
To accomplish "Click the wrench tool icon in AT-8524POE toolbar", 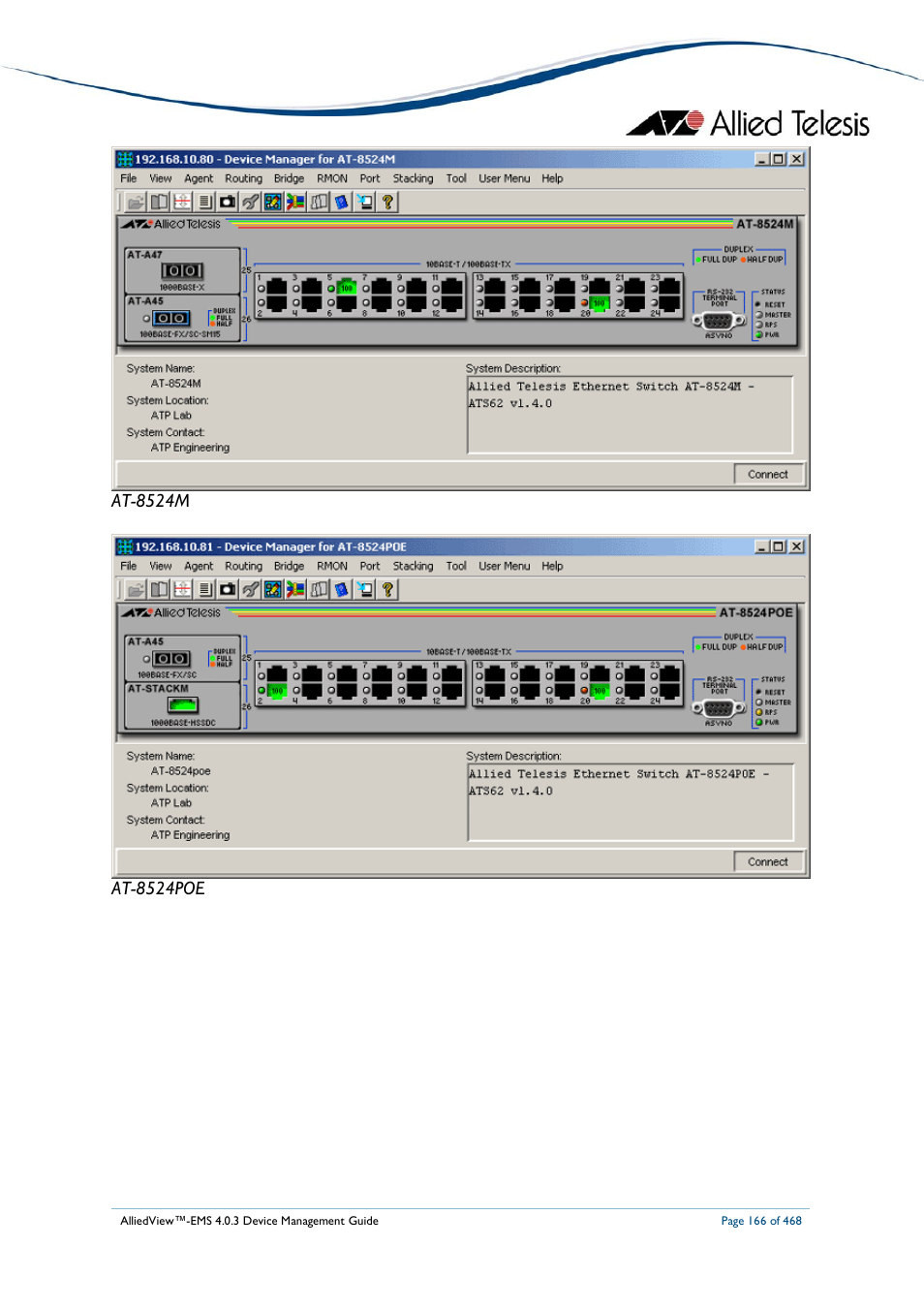I will coord(251,589).
